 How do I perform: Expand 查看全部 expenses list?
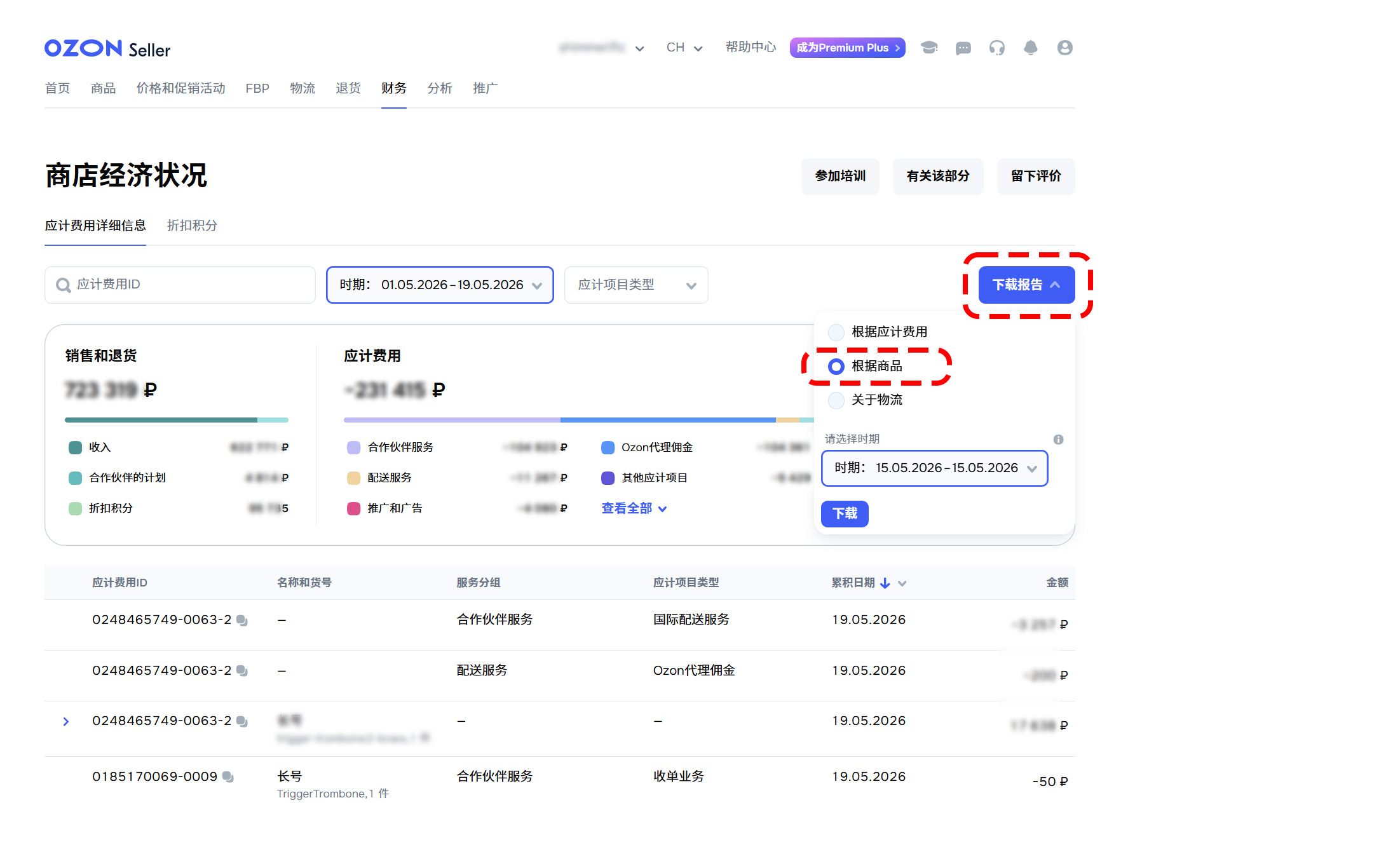click(634, 508)
